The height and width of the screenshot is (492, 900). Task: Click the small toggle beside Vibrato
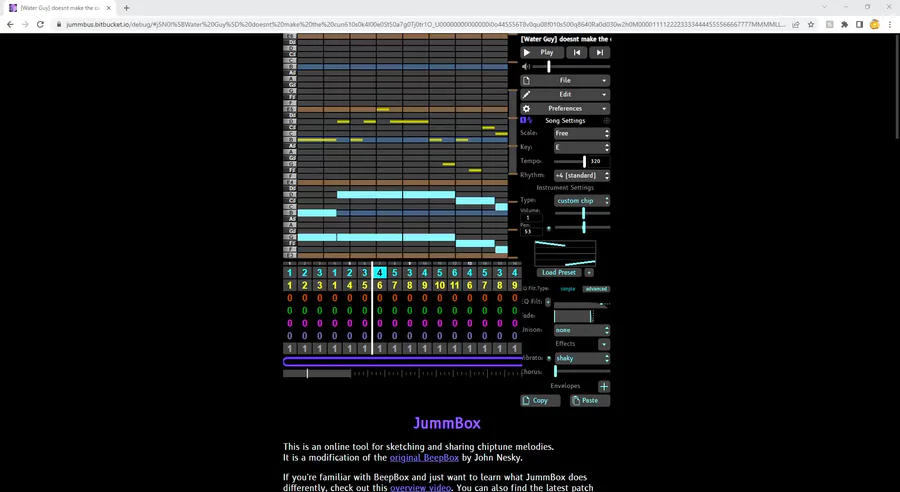pyautogui.click(x=549, y=358)
